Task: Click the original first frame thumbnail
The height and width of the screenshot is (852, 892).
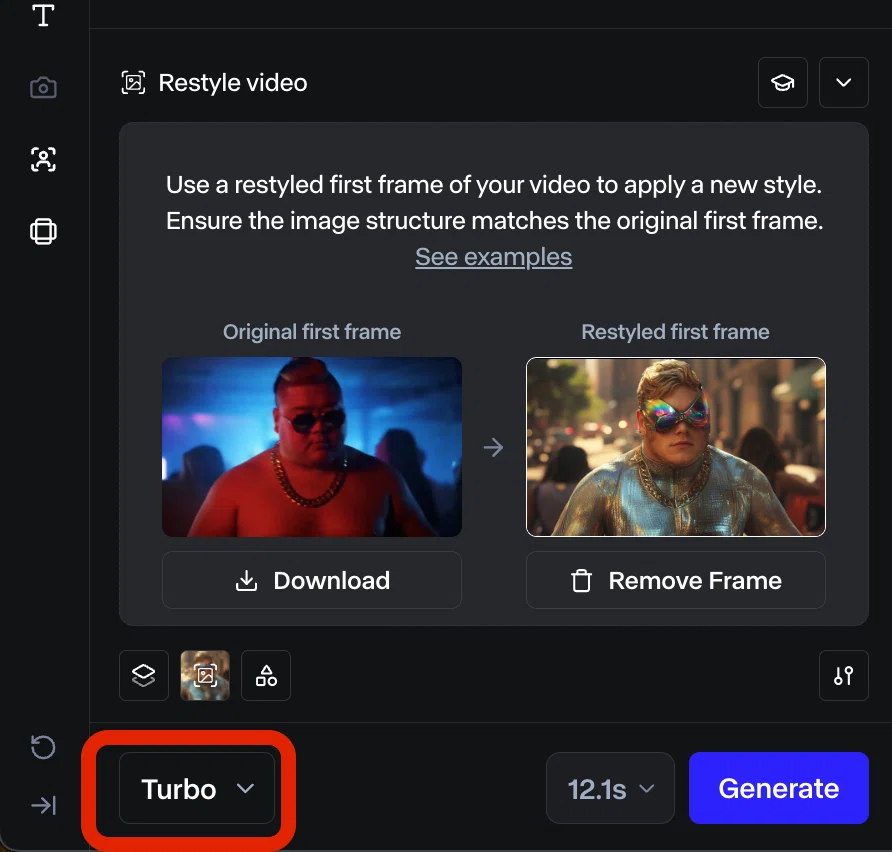Action: 312,447
